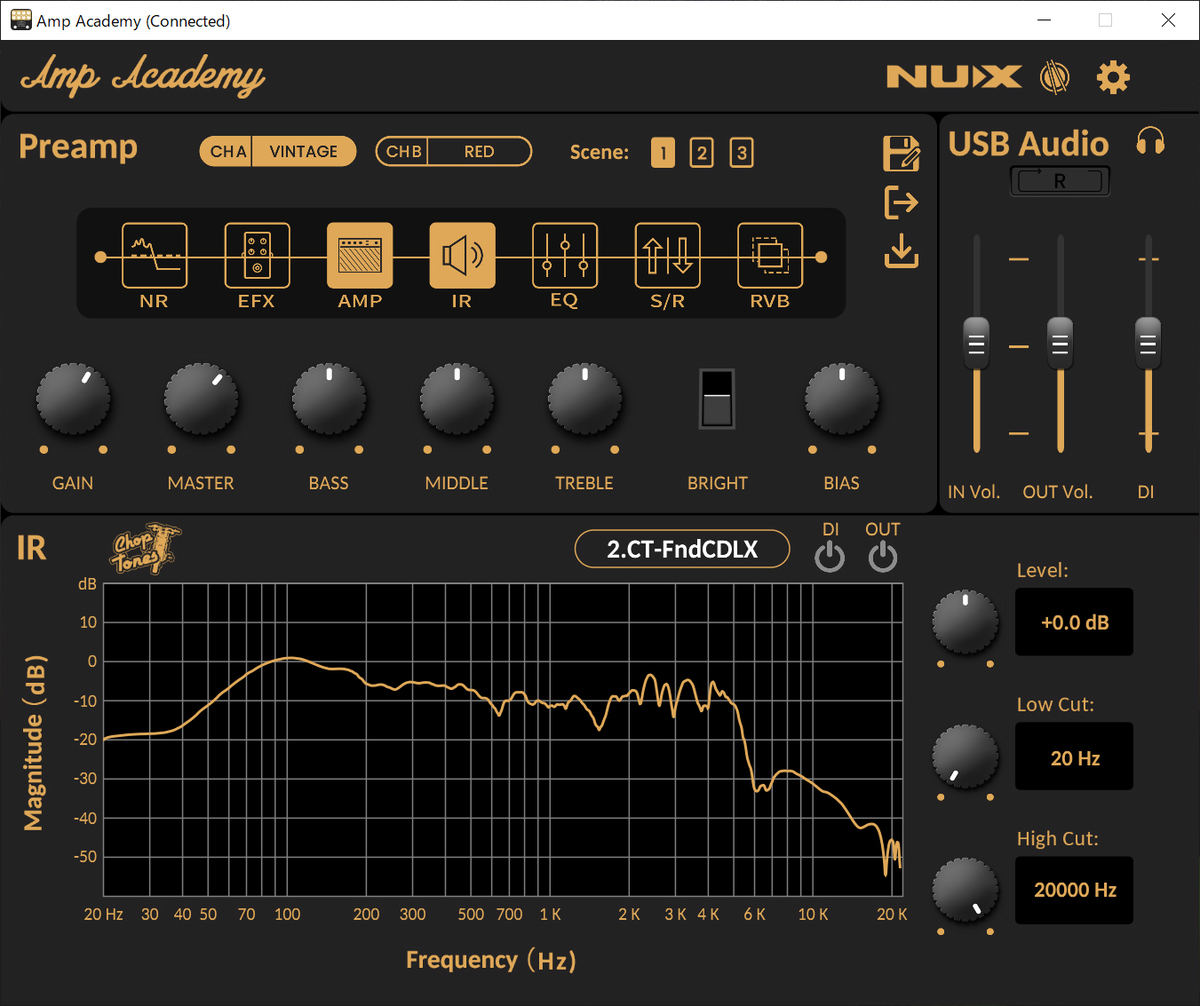1200x1006 pixels.
Task: Open settings with the gear icon
Action: pos(1113,77)
